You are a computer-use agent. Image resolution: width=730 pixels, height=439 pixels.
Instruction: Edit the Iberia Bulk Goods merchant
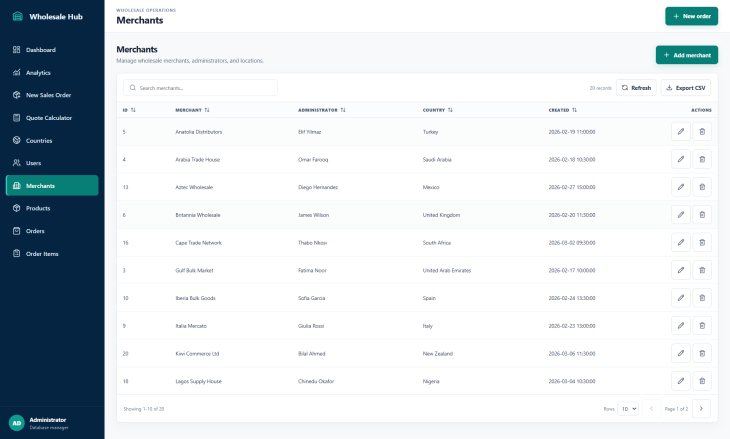681,298
